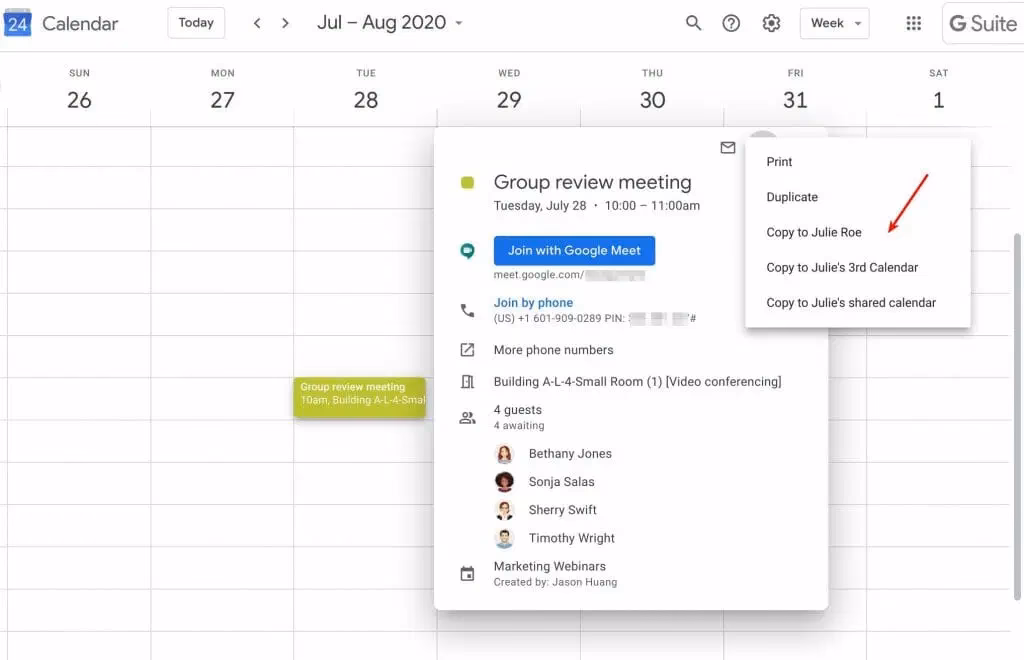The width and height of the screenshot is (1024, 660).
Task: Choose Copy to Julie's 3rd Calendar
Action: pyautogui.click(x=857, y=268)
